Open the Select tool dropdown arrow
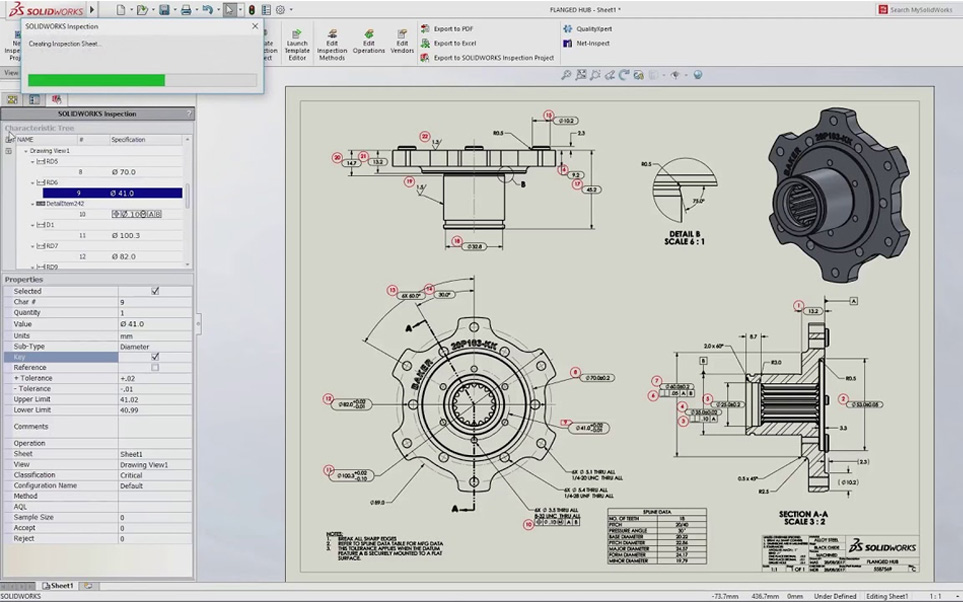This screenshot has width=963, height=602. tap(240, 10)
